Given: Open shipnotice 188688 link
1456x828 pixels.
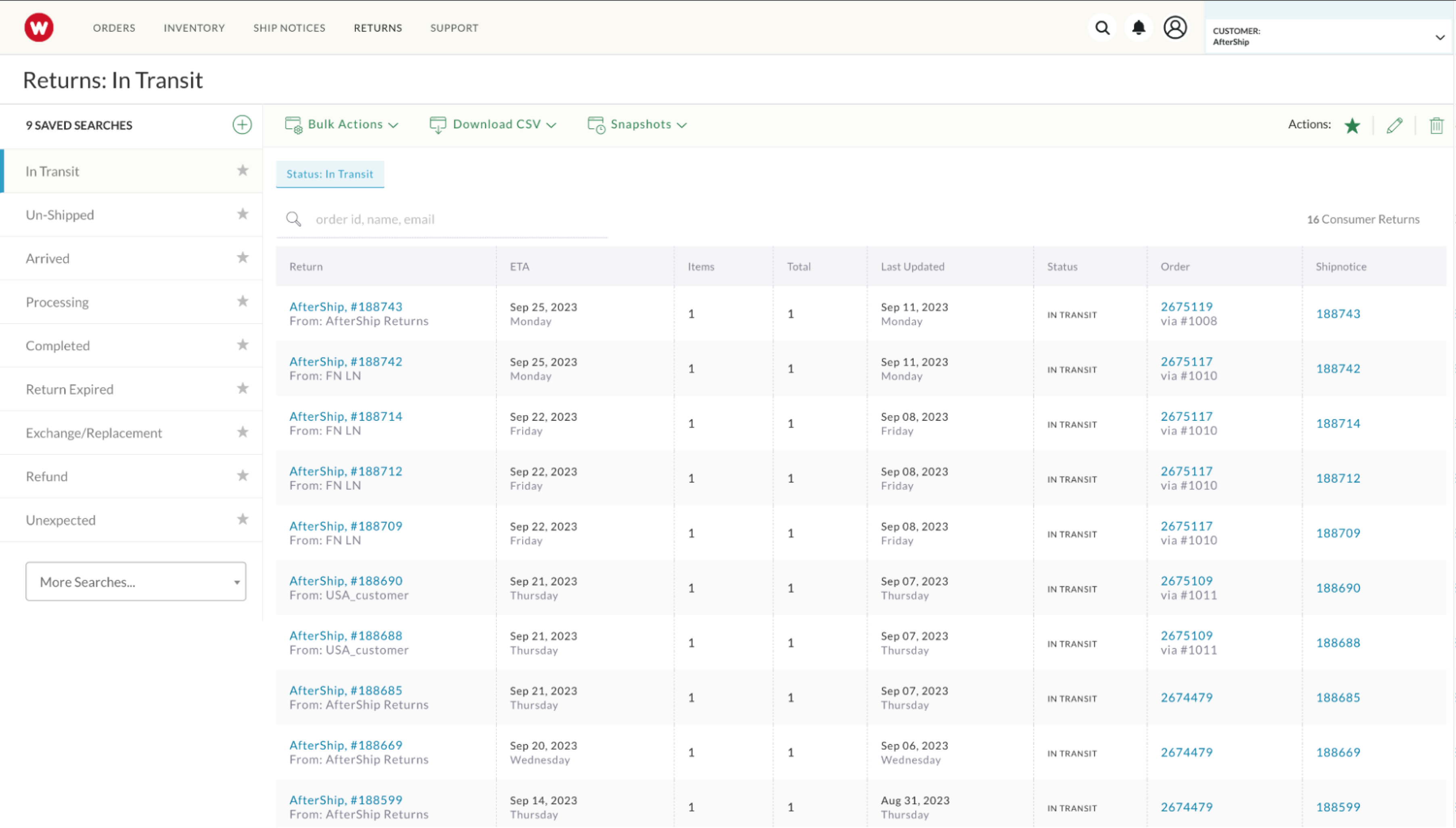Looking at the screenshot, I should (x=1338, y=643).
